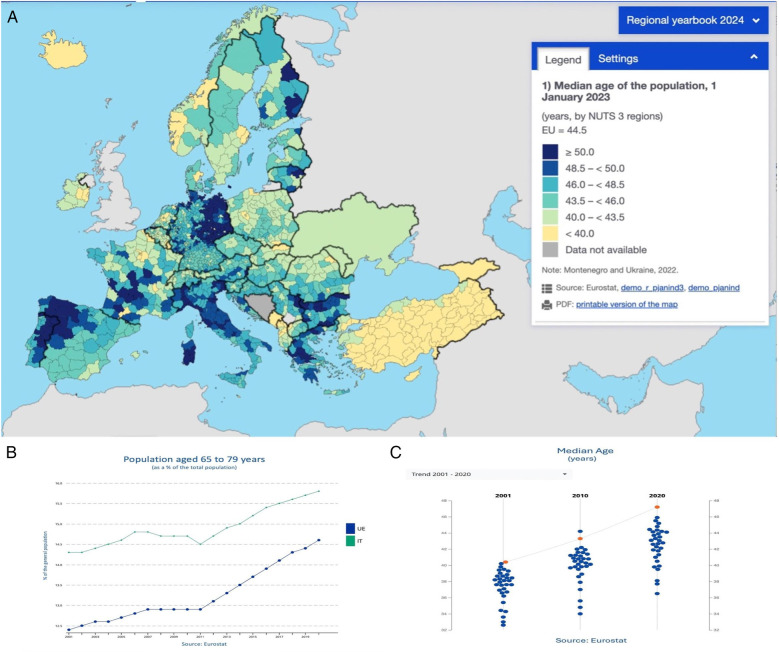Viewport: 779px width, 652px height.
Task: Click the orange 2020 median age dot
Action: click(x=657, y=507)
